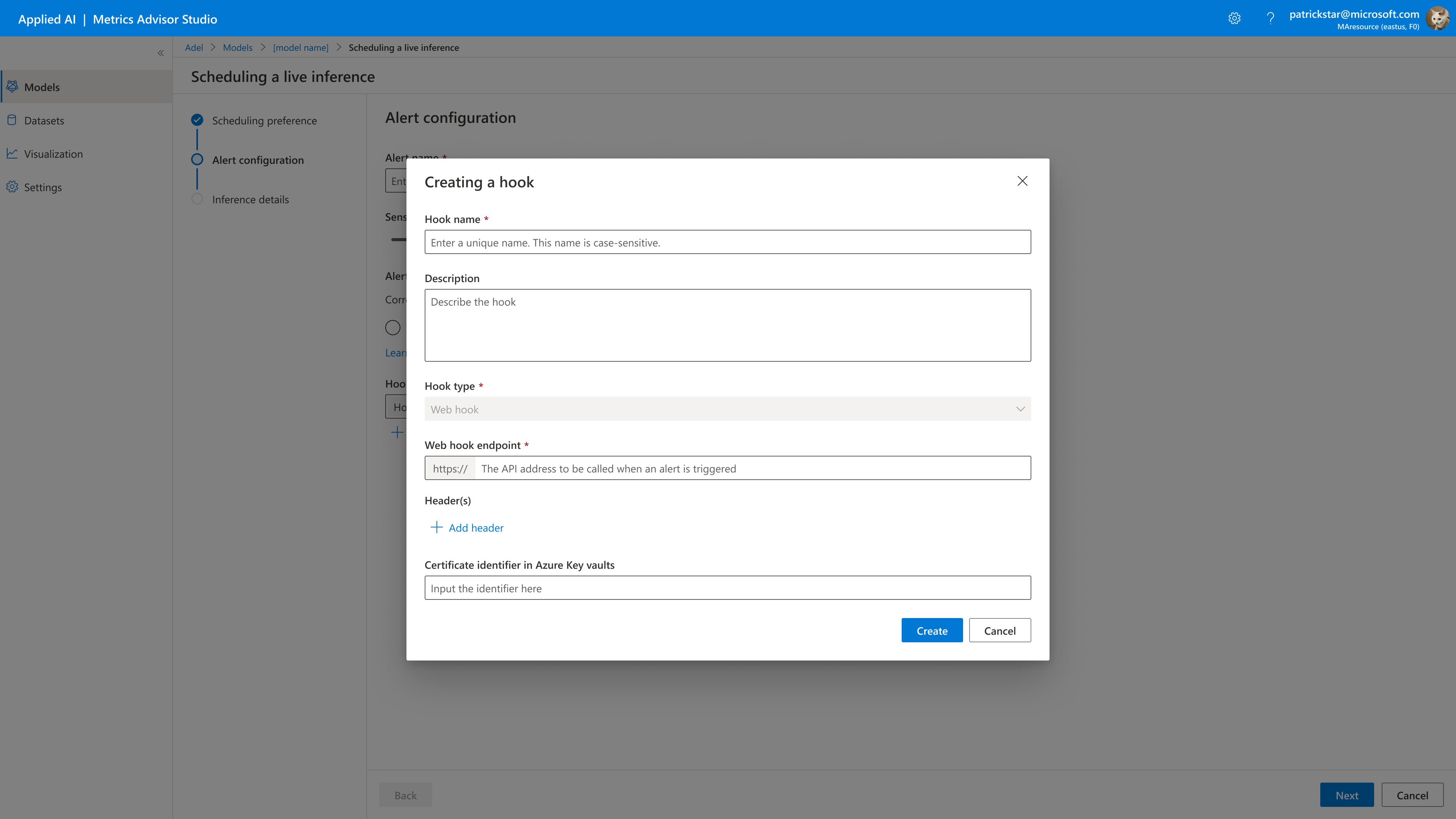Focus the Hook name input field
The width and height of the screenshot is (1456, 819).
tap(728, 243)
